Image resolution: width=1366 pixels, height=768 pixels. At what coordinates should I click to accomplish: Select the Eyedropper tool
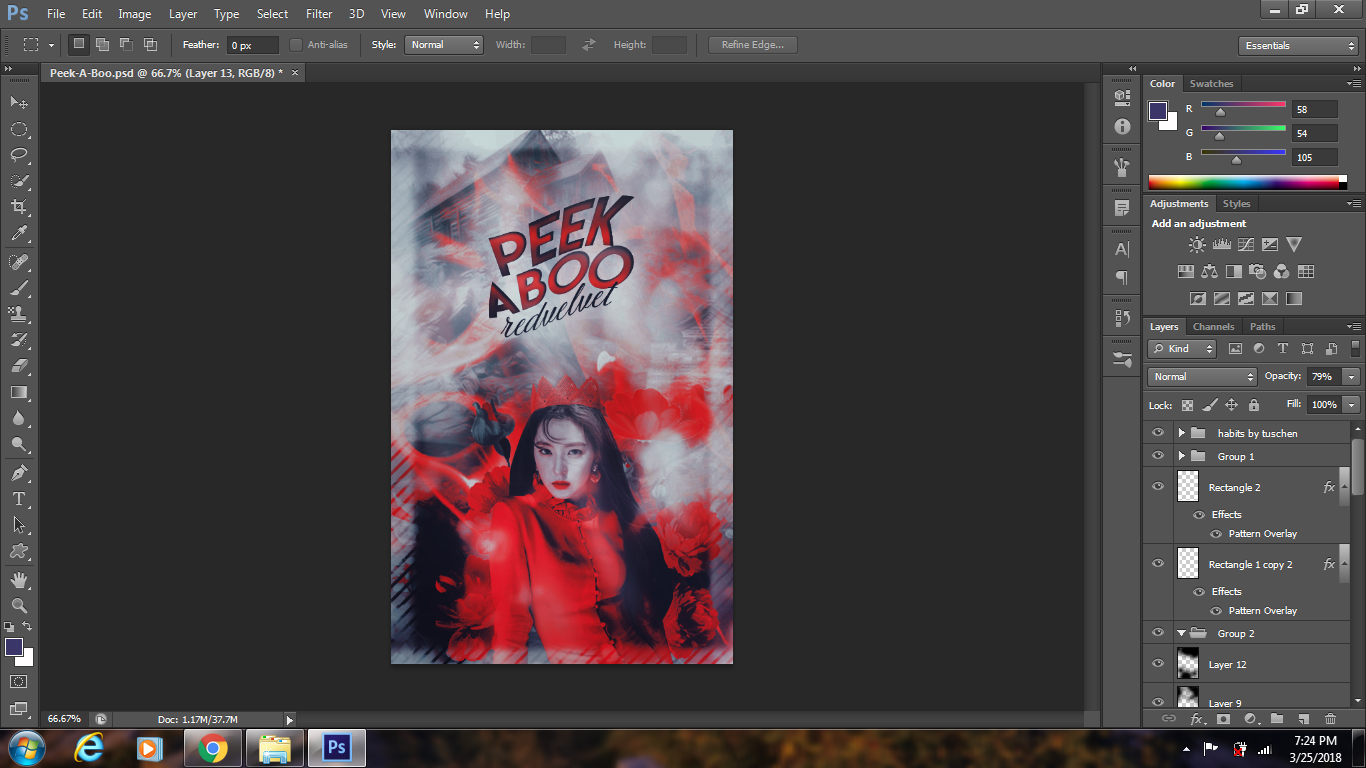tap(18, 234)
